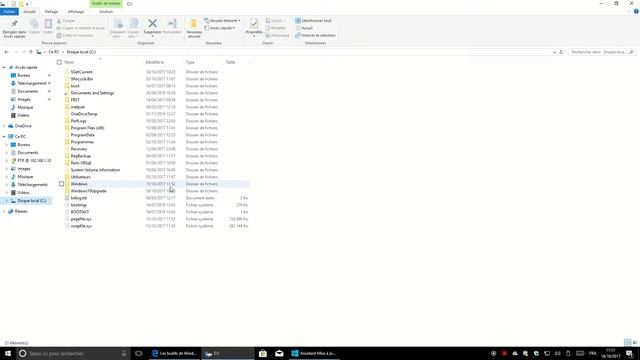Switch to the Affichage ribbon tab
Image resolution: width=640 pixels, height=360 pixels.
pos(76,12)
